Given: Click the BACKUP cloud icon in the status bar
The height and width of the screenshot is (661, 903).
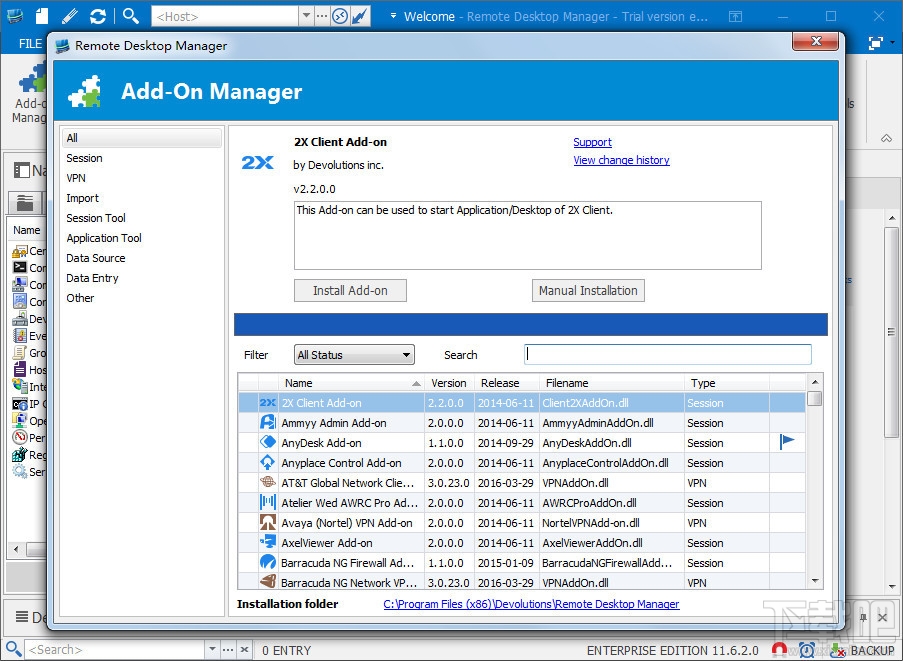Looking at the screenshot, I should click(x=838, y=650).
